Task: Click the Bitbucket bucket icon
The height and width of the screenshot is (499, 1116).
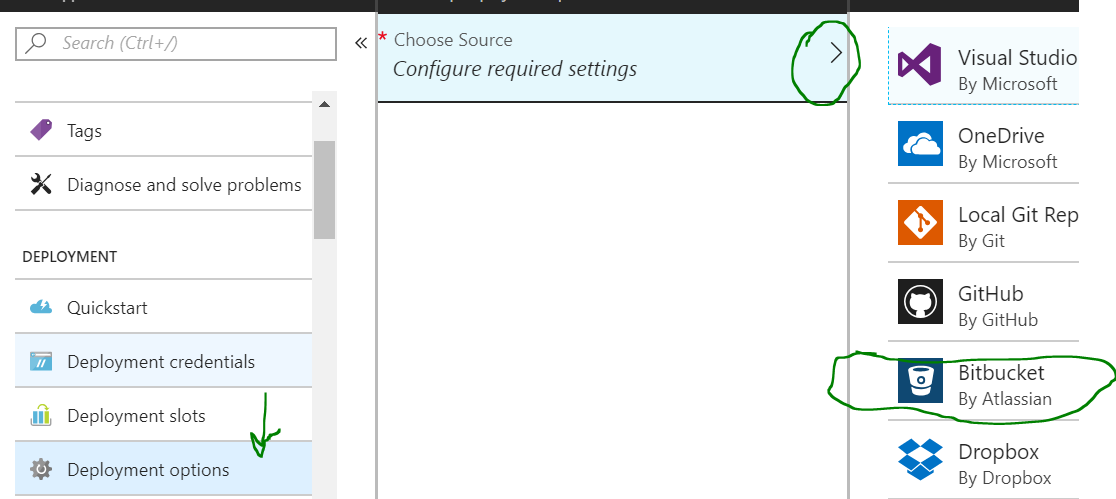Action: click(920, 380)
